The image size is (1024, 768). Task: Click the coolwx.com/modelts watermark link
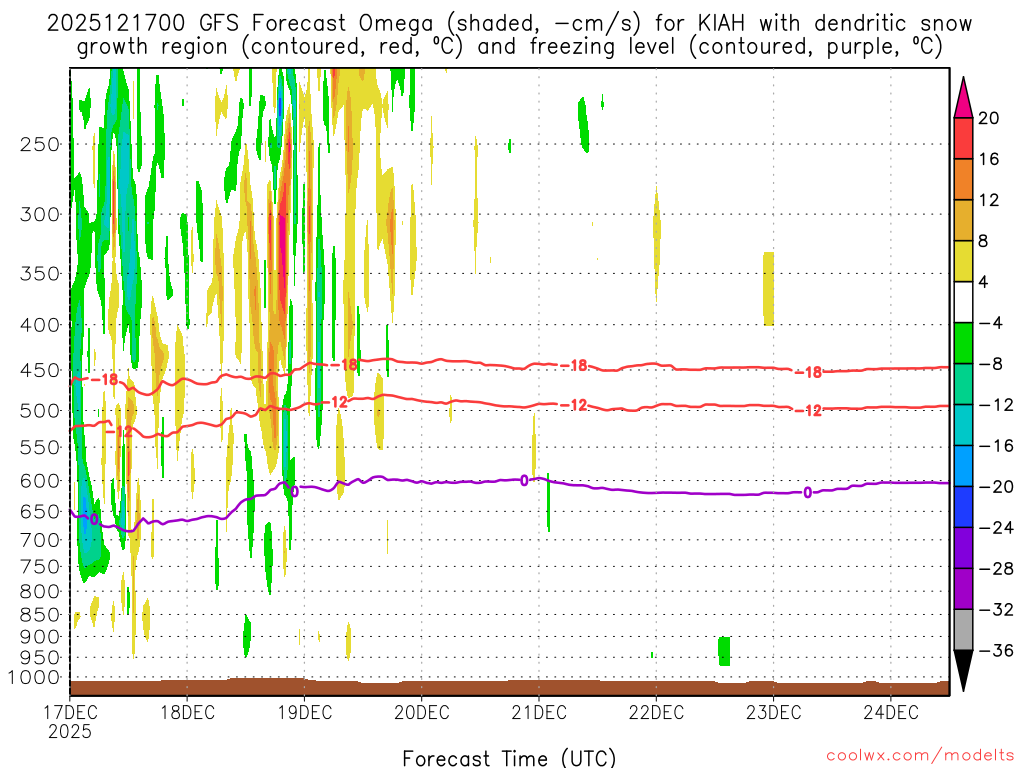point(920,756)
